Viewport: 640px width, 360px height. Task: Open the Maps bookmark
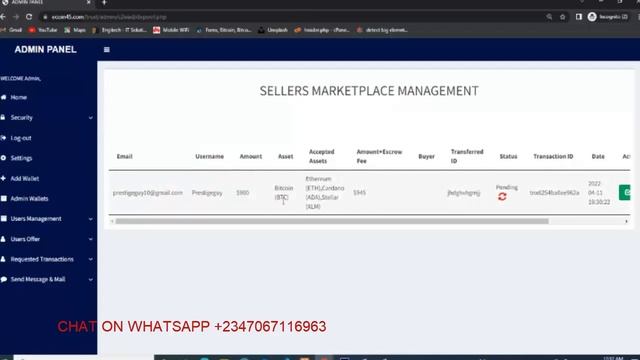(x=75, y=30)
